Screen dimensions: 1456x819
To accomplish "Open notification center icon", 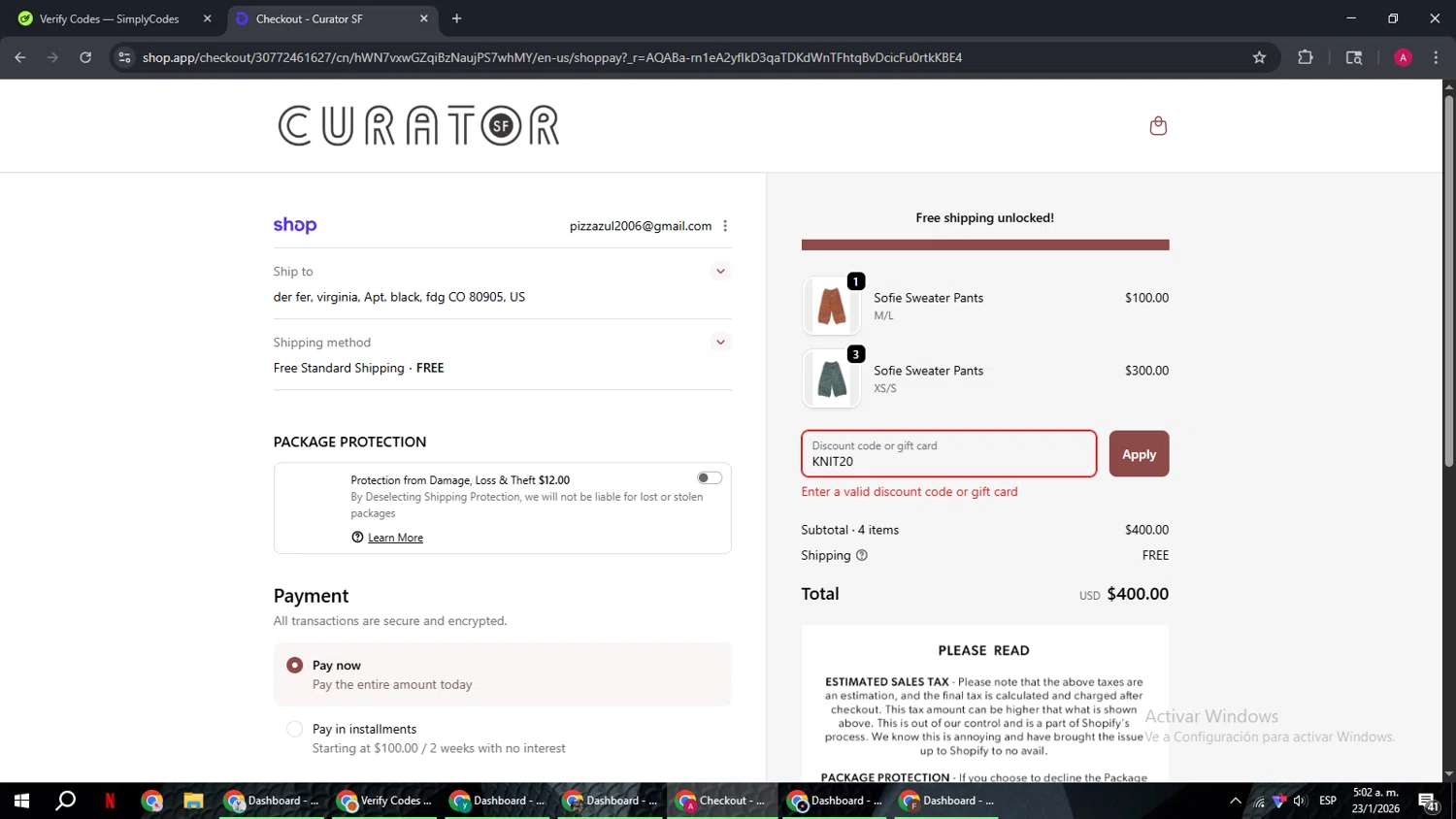I will [1428, 802].
